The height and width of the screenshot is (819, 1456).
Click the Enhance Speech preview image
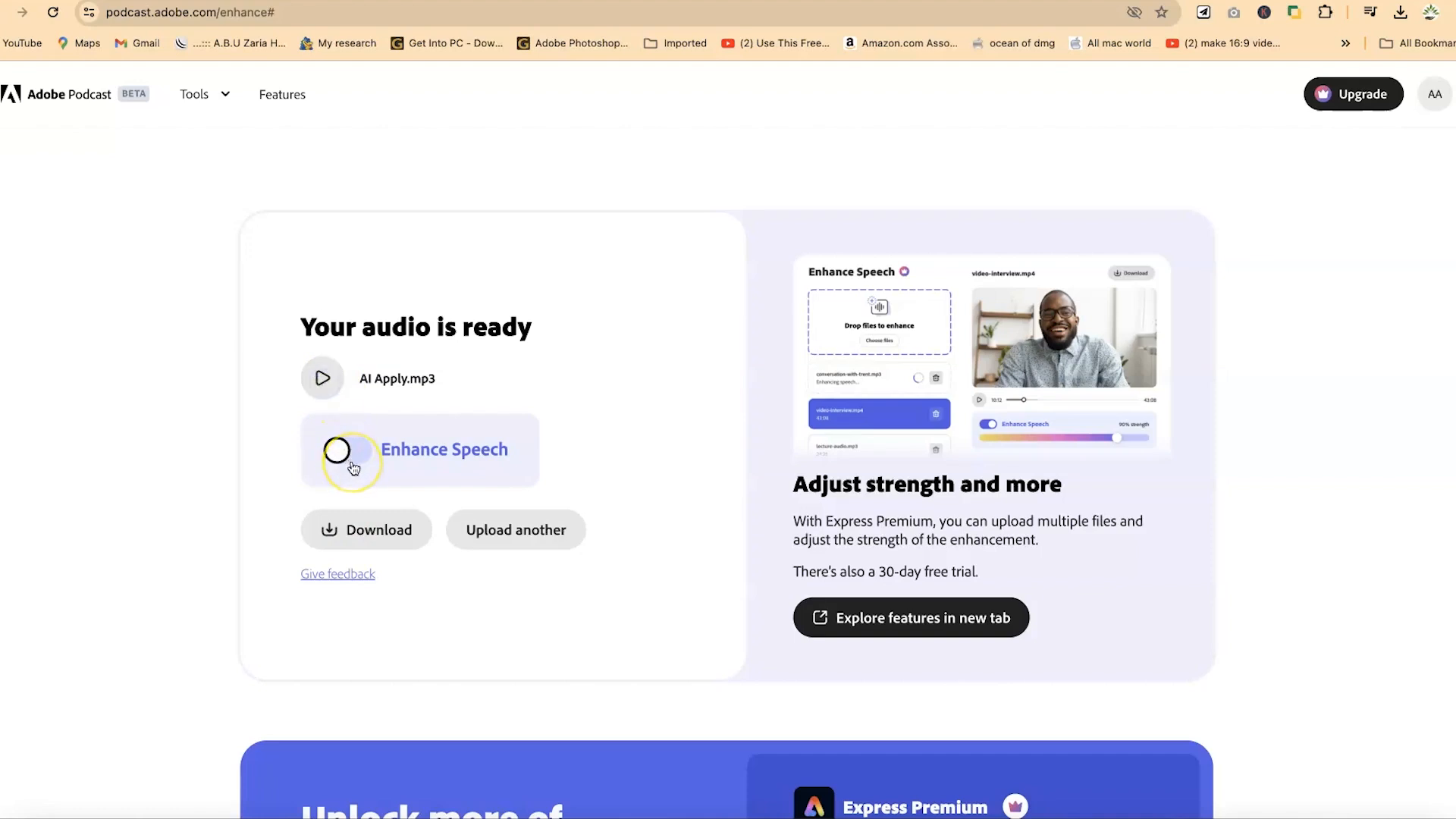(981, 355)
